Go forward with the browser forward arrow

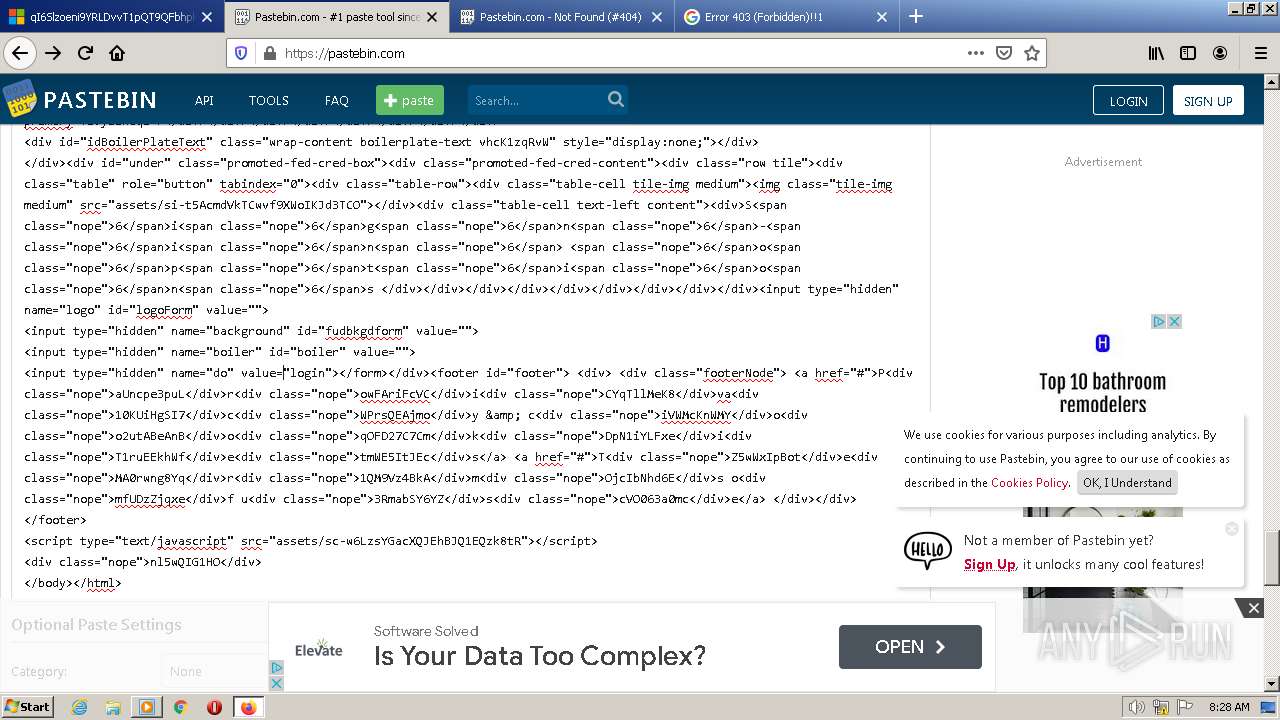[53, 53]
